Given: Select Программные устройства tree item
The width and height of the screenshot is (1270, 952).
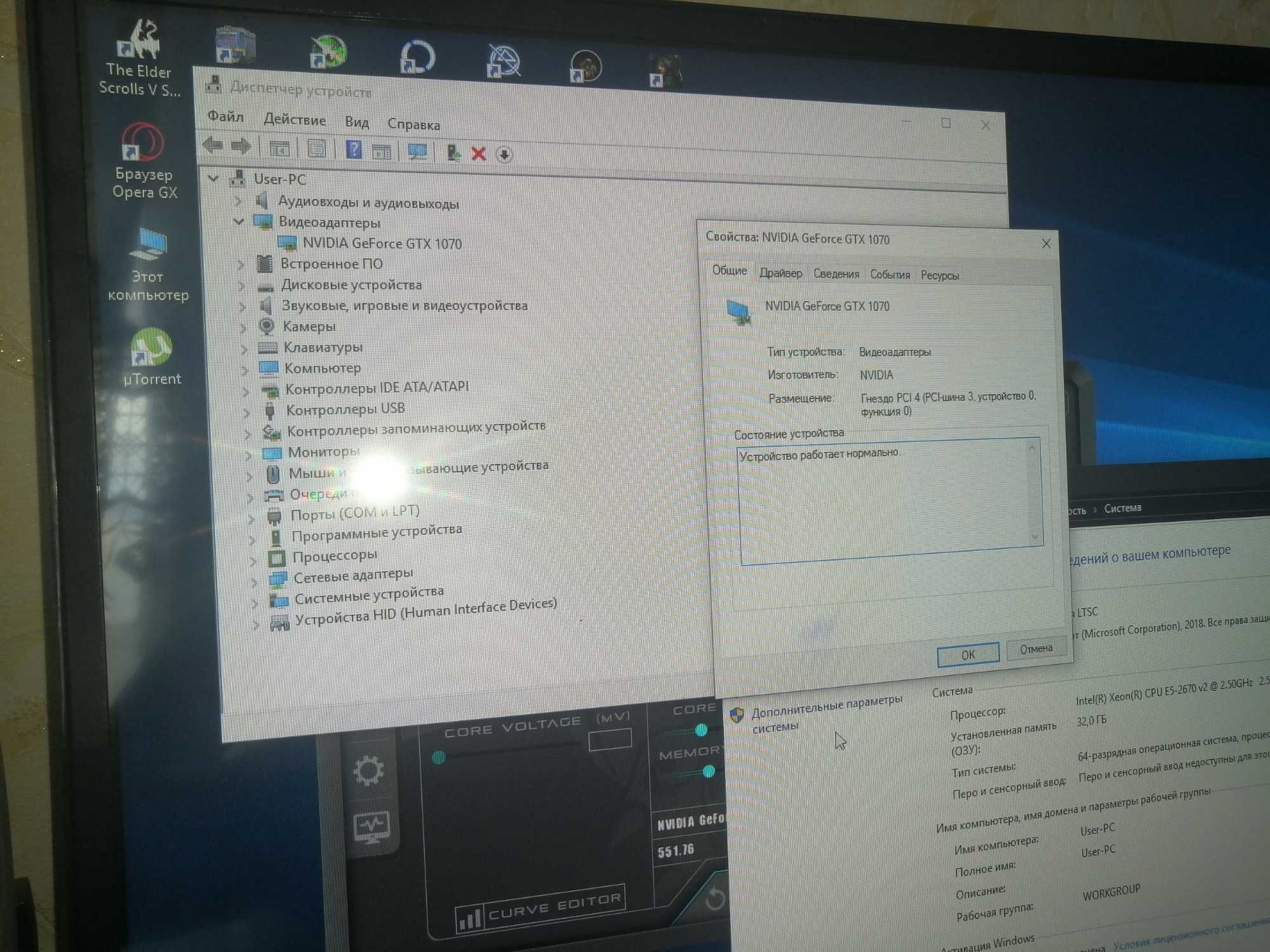Looking at the screenshot, I should coord(377,532).
